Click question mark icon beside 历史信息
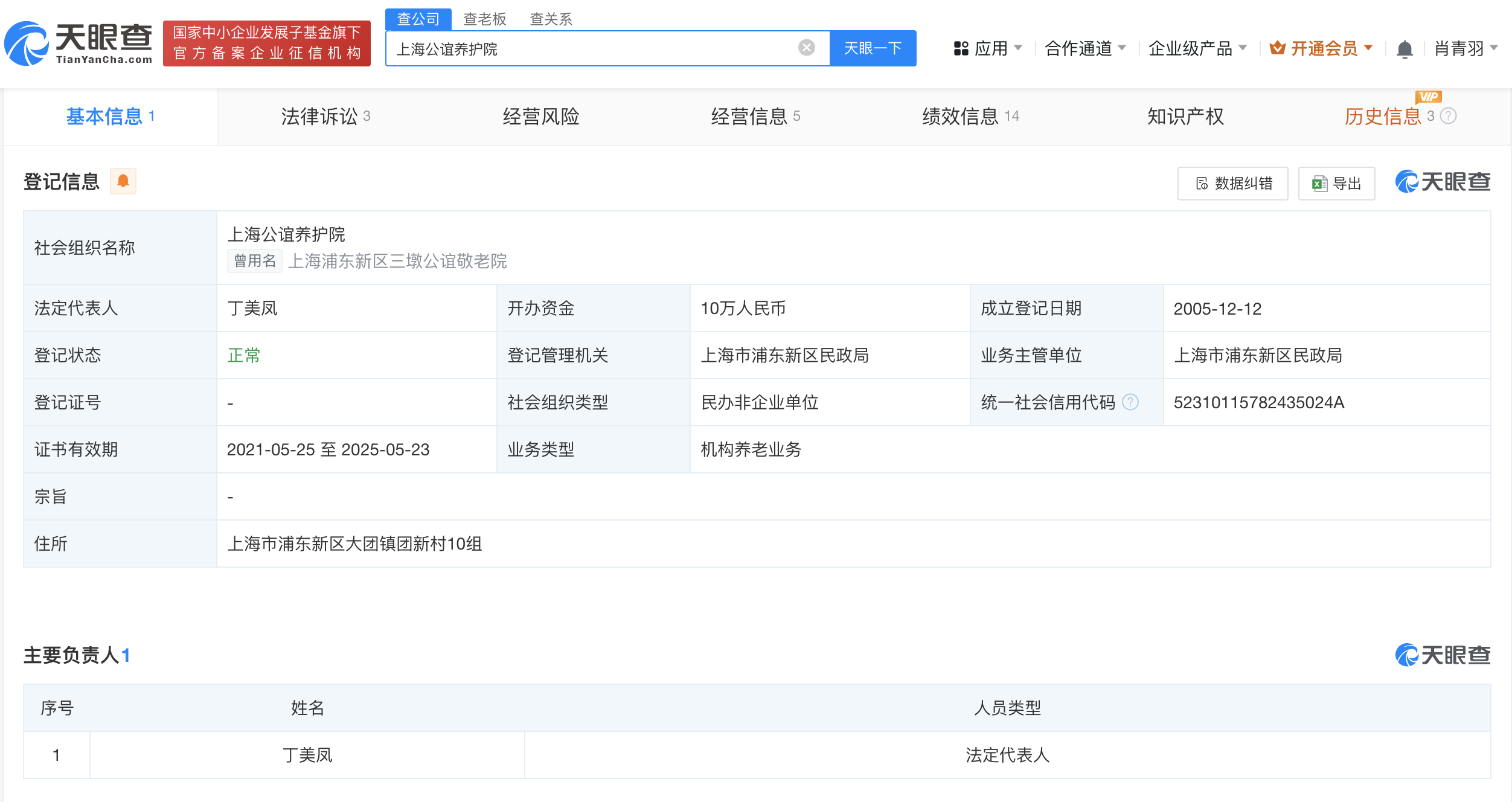 pos(1449,116)
